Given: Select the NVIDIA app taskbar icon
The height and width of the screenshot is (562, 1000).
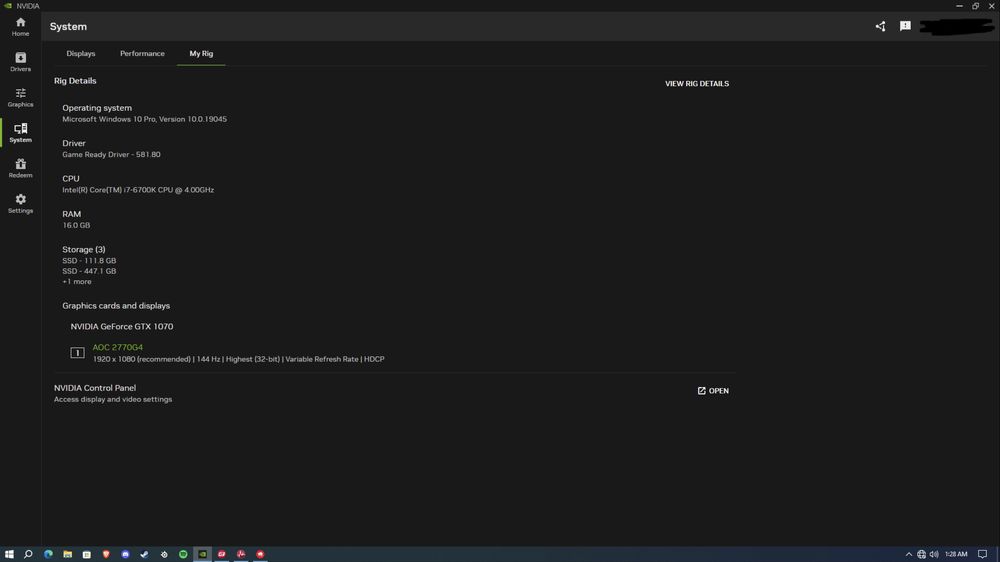Looking at the screenshot, I should 202,554.
